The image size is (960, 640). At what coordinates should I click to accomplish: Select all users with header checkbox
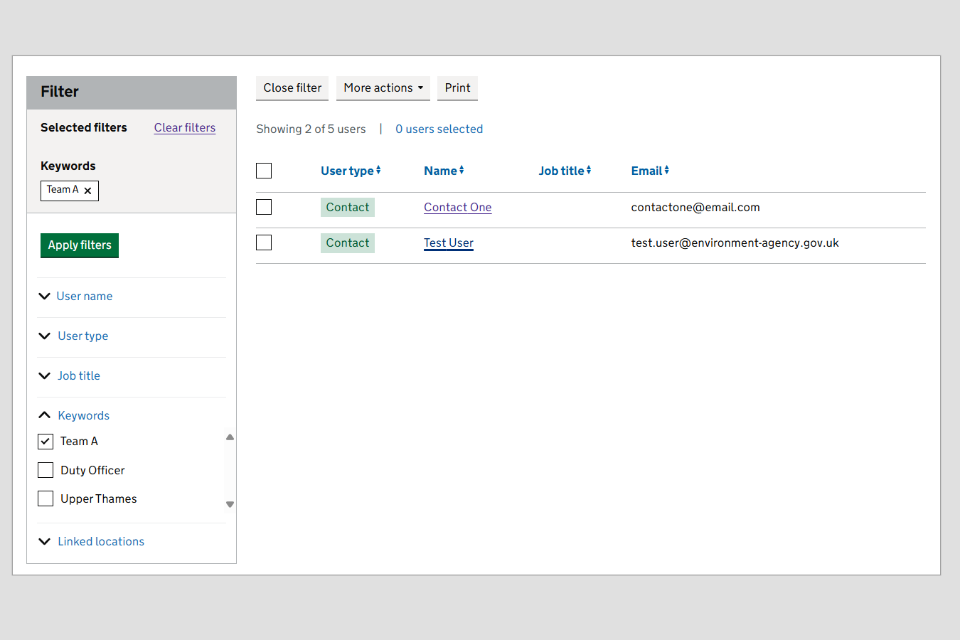pyautogui.click(x=264, y=171)
